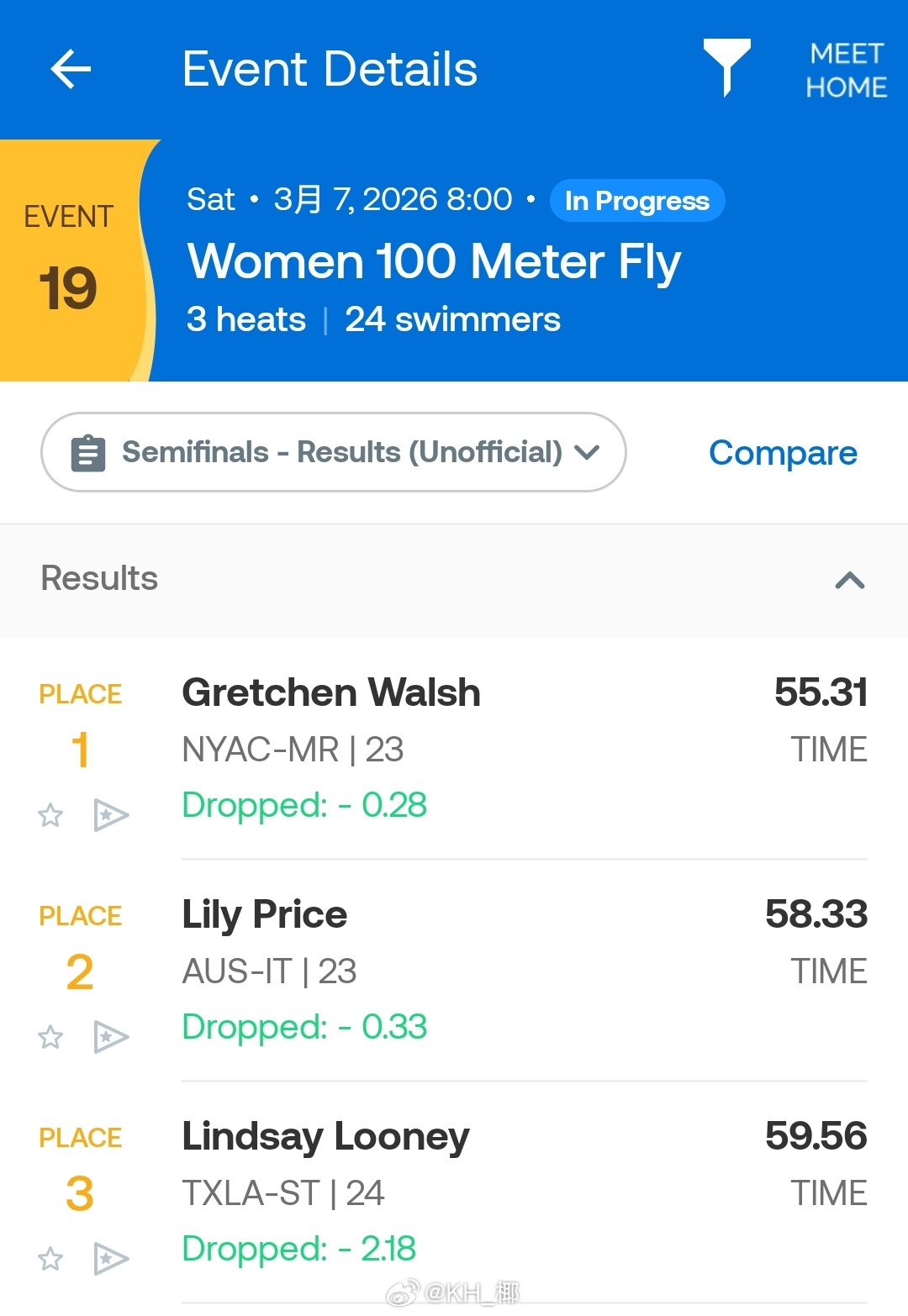Tap the Compare link

click(x=783, y=453)
